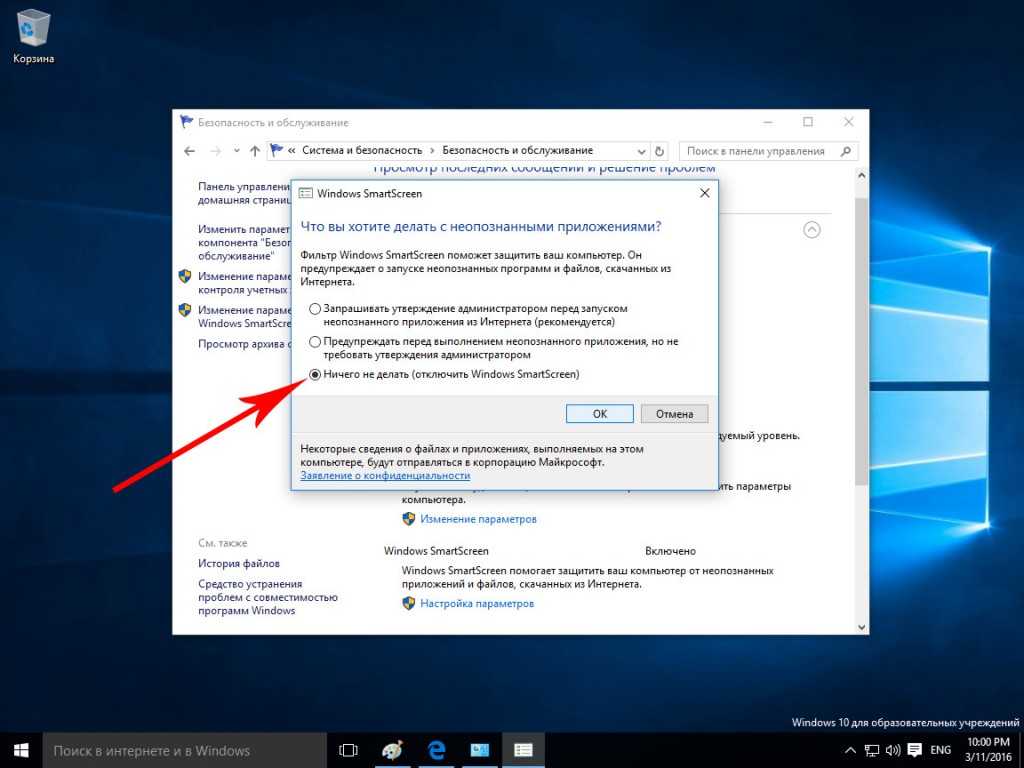Click the Refresh button next to address bar
1024x768 pixels.
pos(659,151)
